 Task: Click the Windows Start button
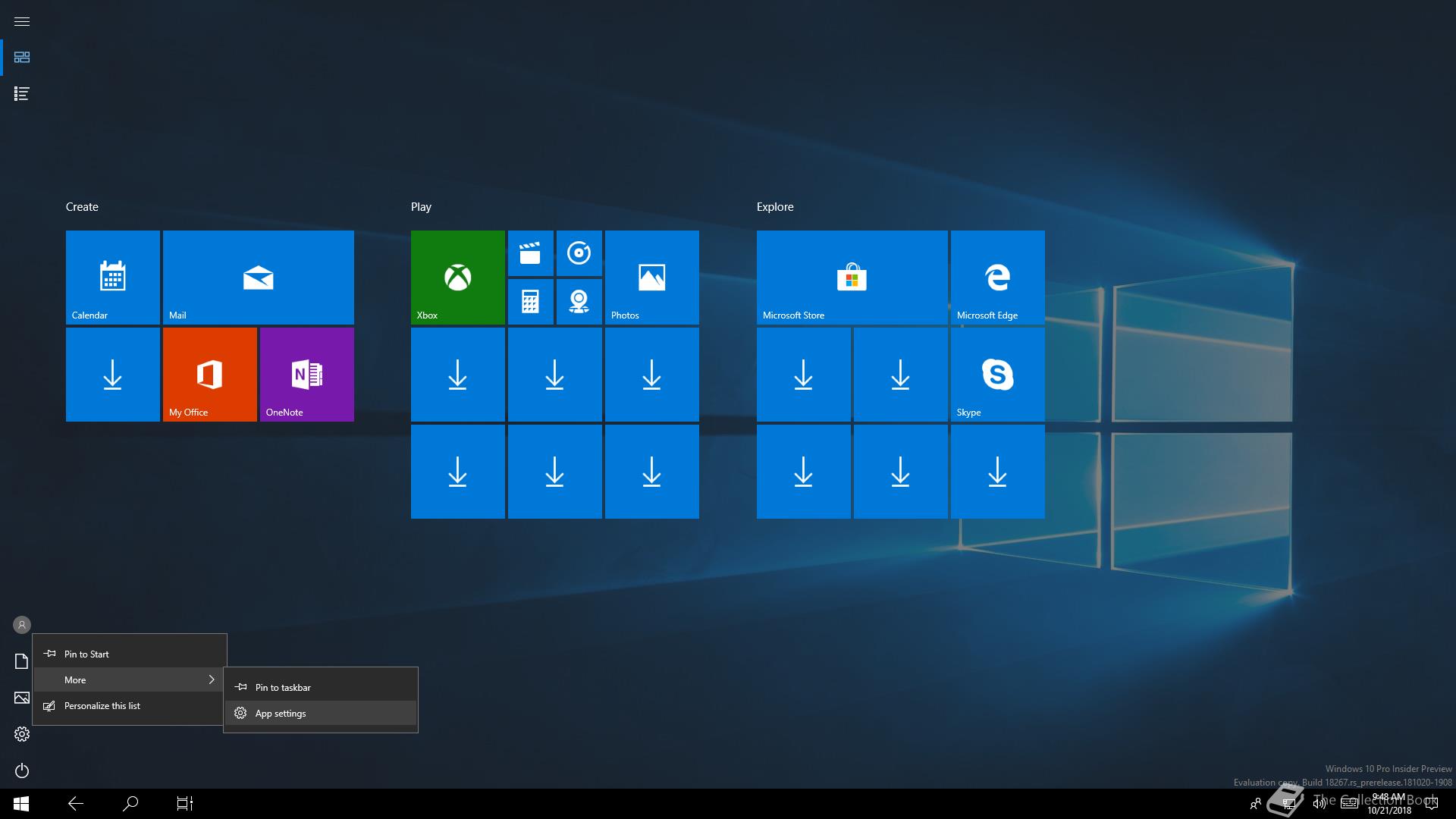click(x=21, y=804)
